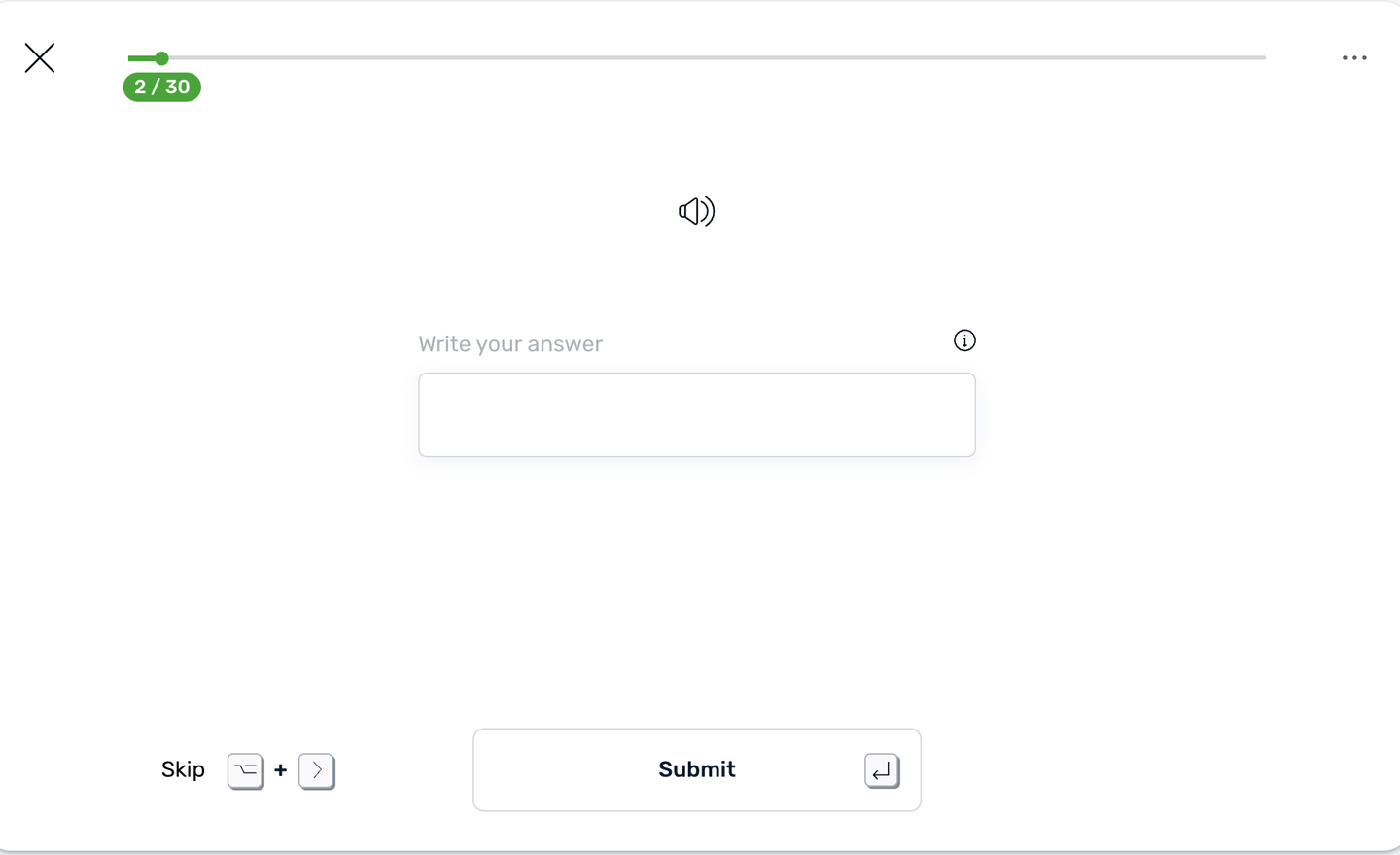The image size is (1400, 855).
Task: Focus the answer text input box
Action: [697, 414]
